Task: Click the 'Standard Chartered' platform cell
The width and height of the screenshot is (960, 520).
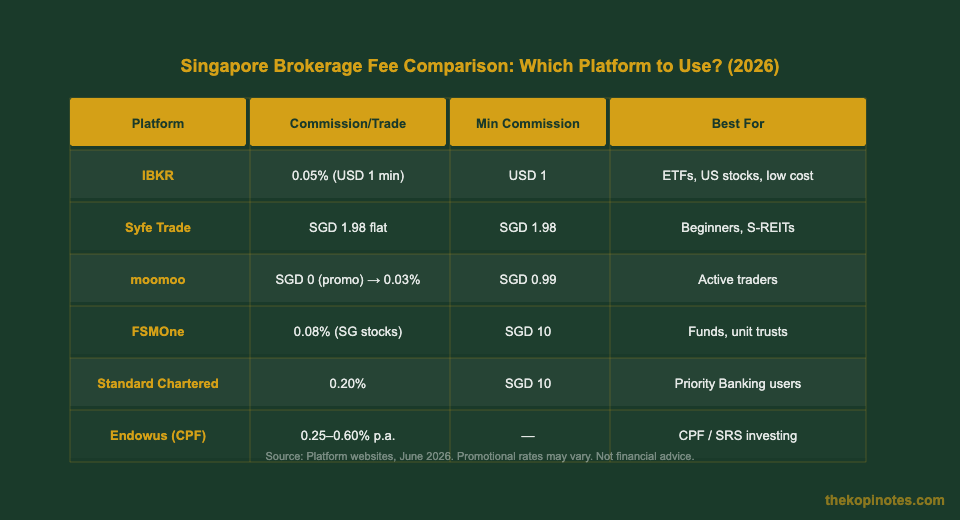Action: [158, 384]
